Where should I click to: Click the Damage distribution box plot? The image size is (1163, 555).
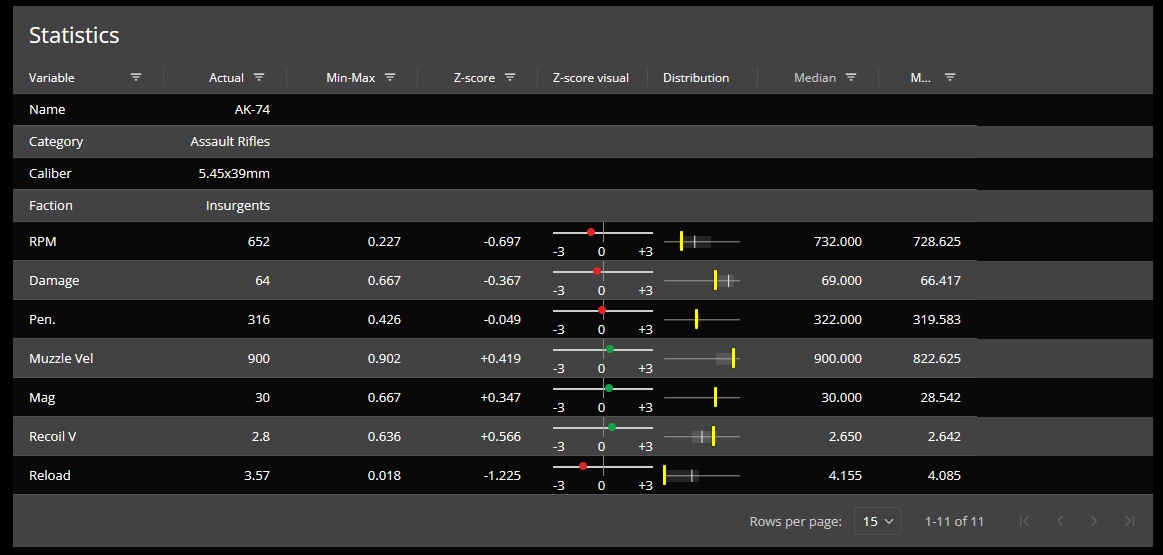[x=702, y=280]
